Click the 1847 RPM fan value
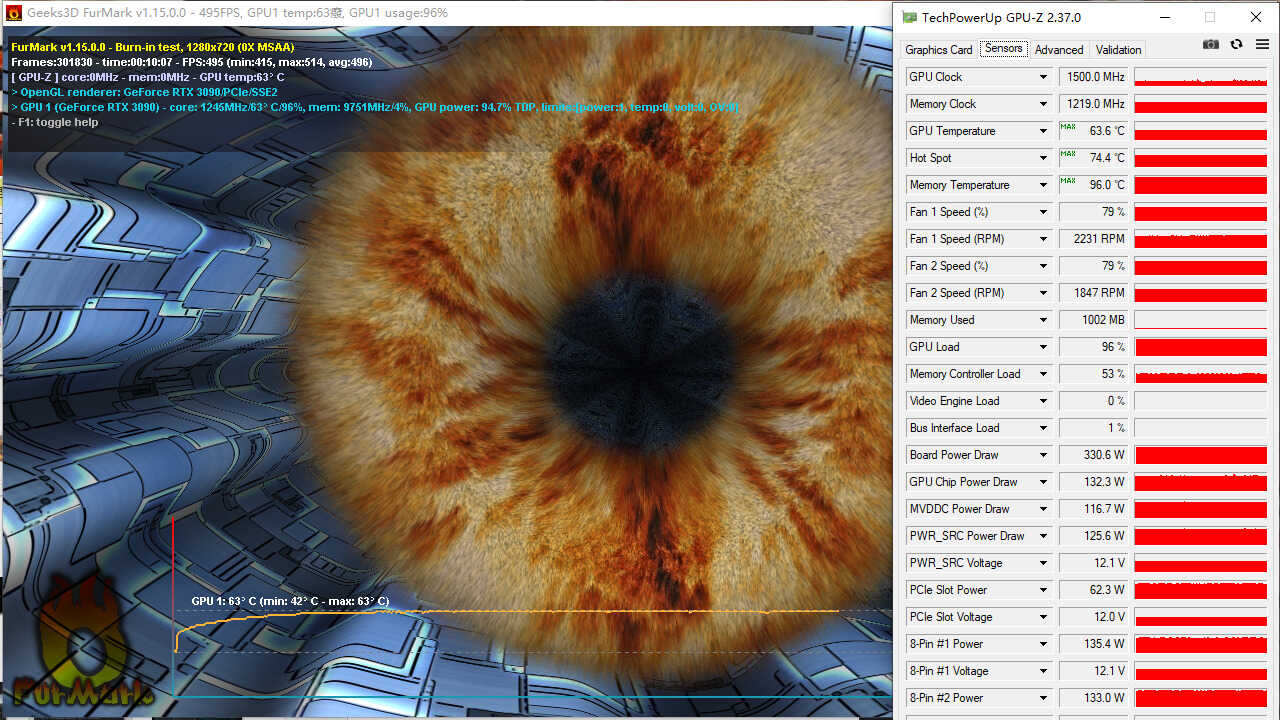1280x720 pixels. (1094, 293)
